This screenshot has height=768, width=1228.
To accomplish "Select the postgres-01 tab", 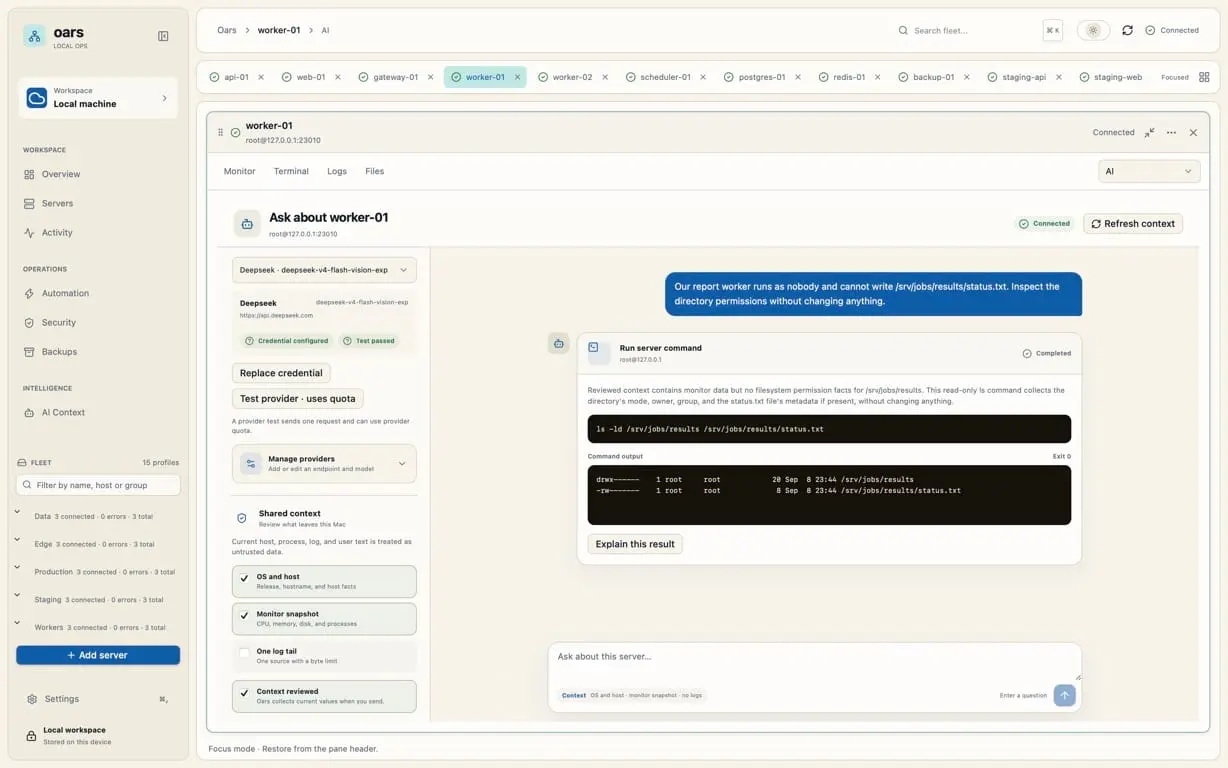I will (763, 77).
